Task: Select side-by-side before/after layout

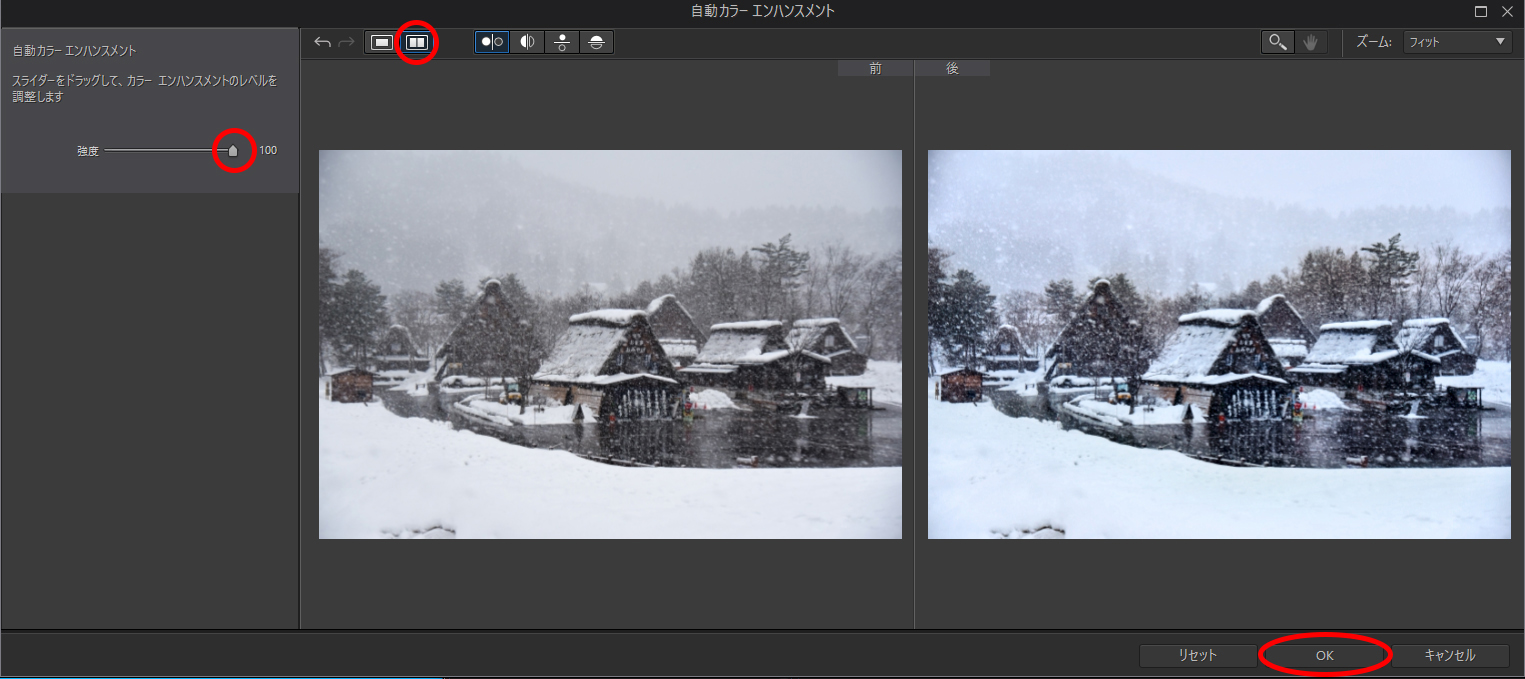Action: [x=492, y=42]
